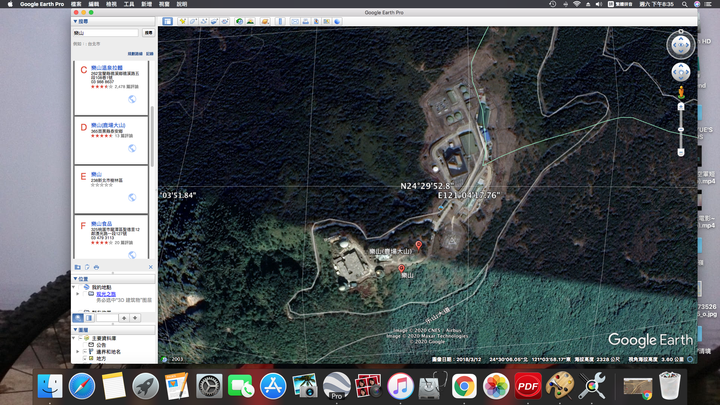Open the 樂山溫泉拉麵 search result link
The height and width of the screenshot is (405, 720).
pos(107,67)
